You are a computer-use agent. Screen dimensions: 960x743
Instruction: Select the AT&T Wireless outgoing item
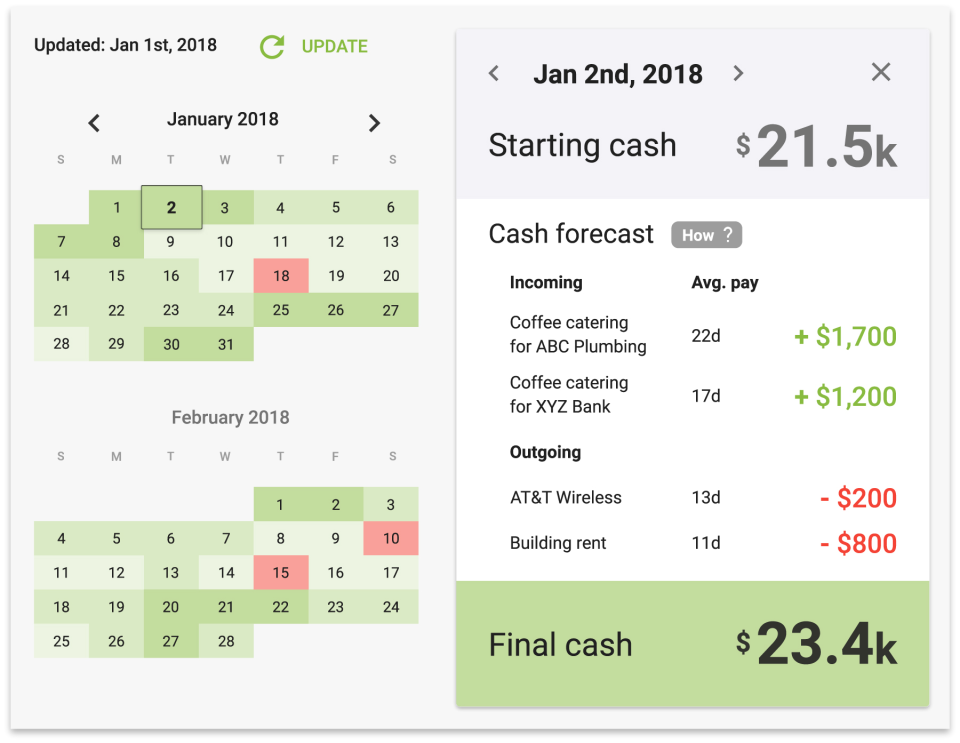[565, 497]
